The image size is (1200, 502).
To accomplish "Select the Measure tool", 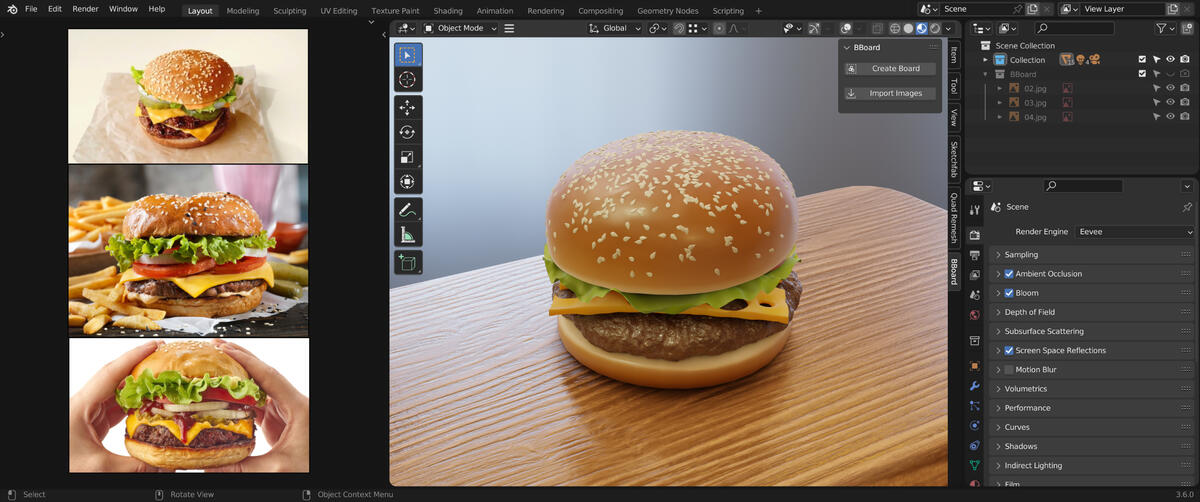I will tap(407, 235).
